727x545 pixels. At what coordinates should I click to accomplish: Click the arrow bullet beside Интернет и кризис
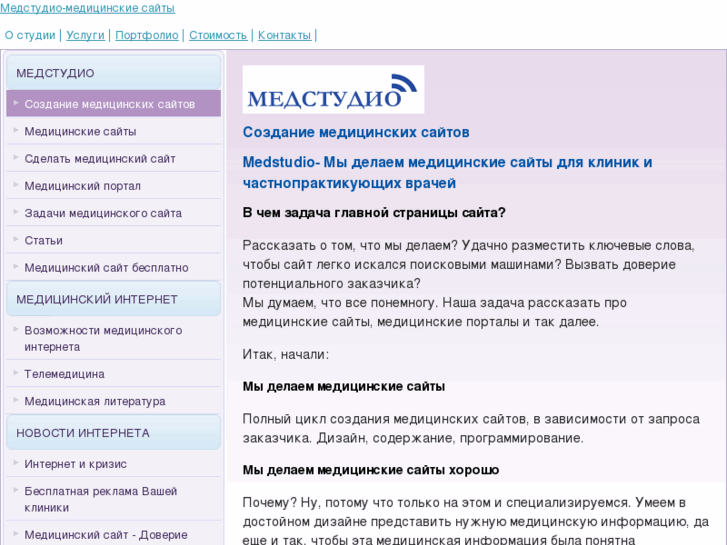coord(16,463)
